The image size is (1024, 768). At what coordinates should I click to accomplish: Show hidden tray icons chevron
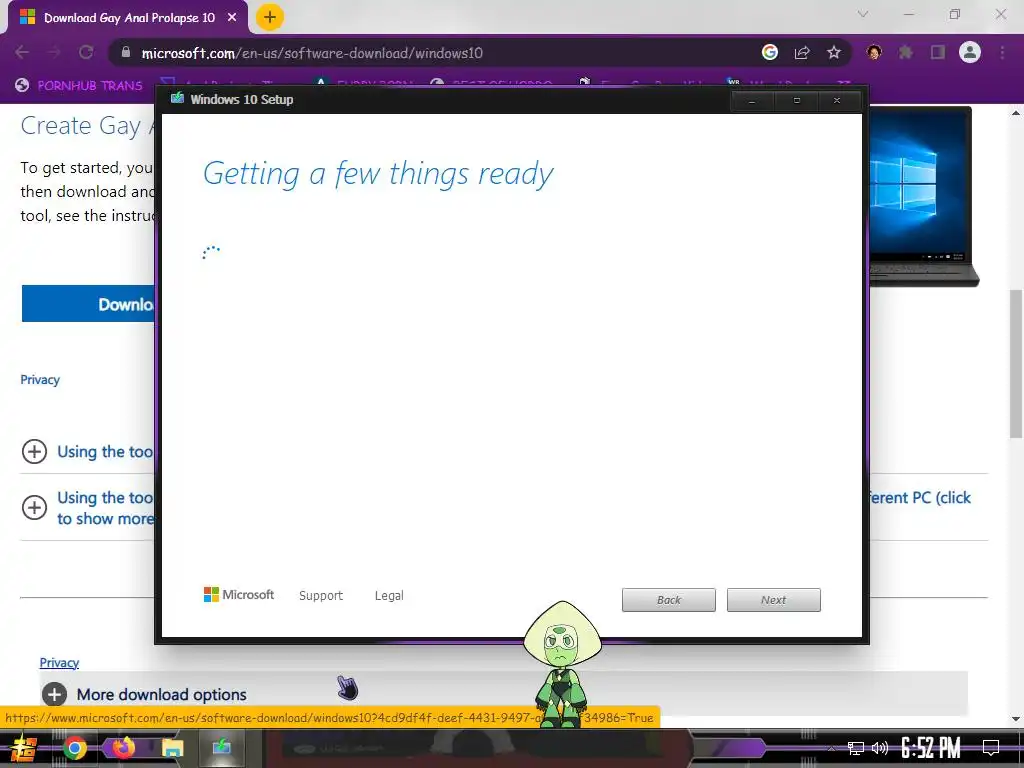click(x=831, y=748)
